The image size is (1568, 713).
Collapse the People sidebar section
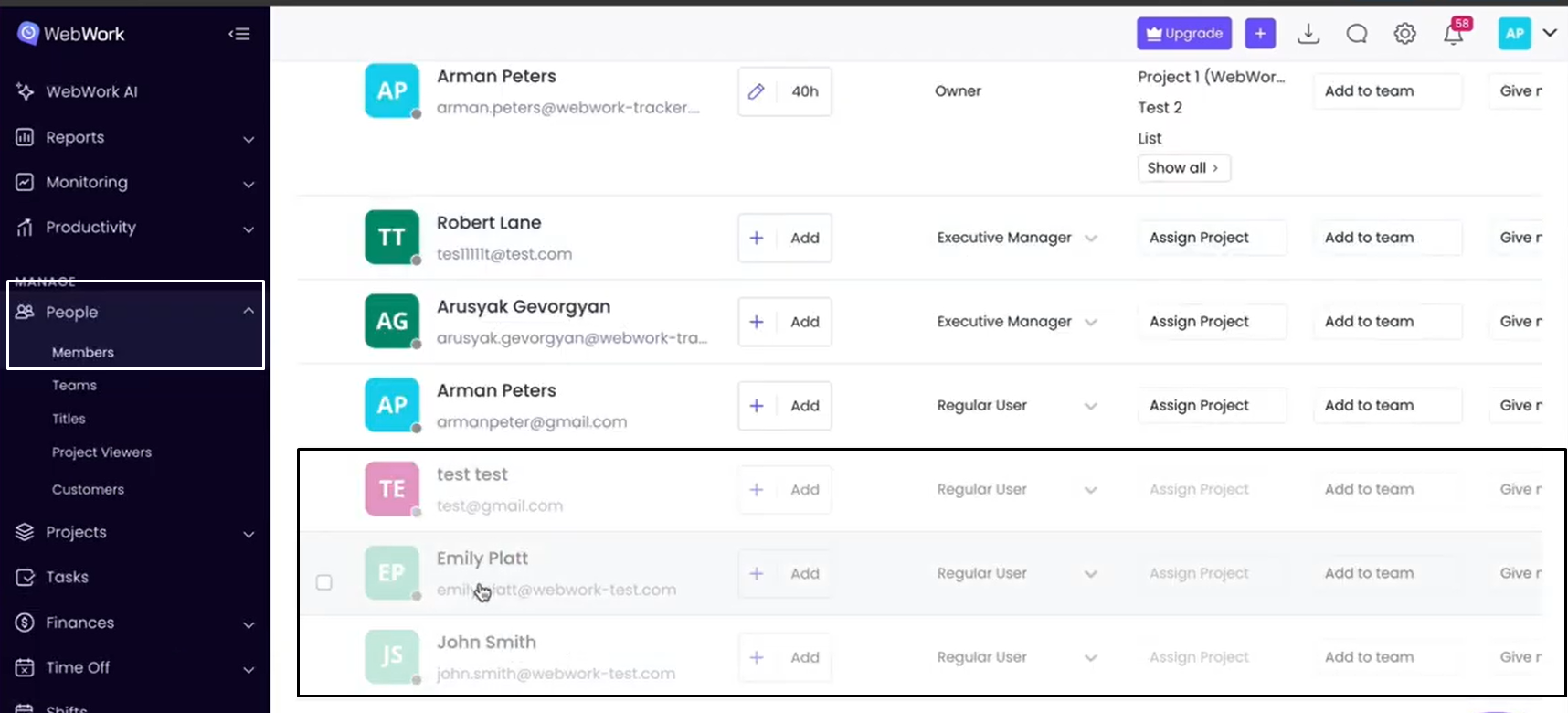(249, 311)
